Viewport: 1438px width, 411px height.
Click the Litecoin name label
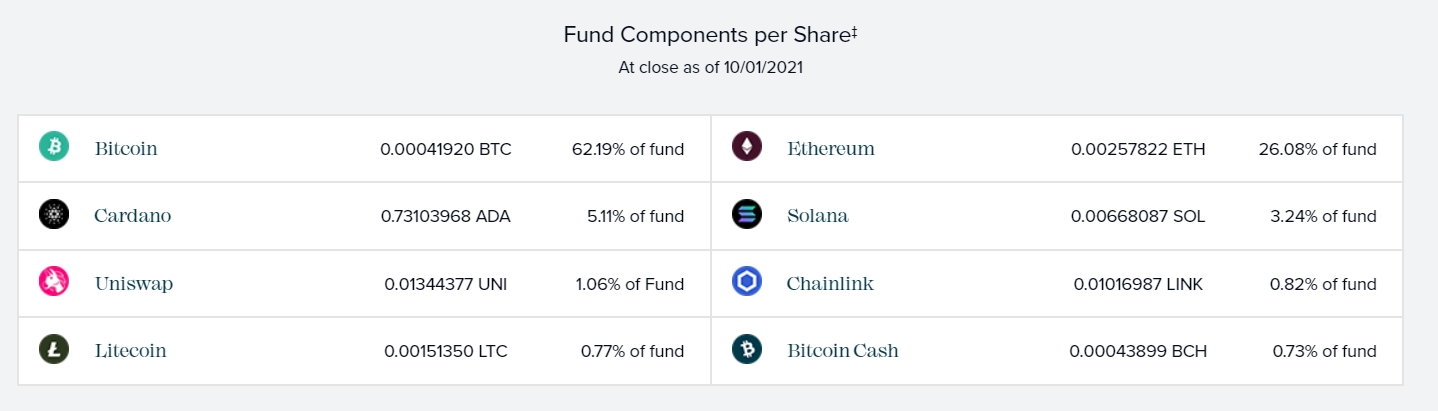coord(131,351)
